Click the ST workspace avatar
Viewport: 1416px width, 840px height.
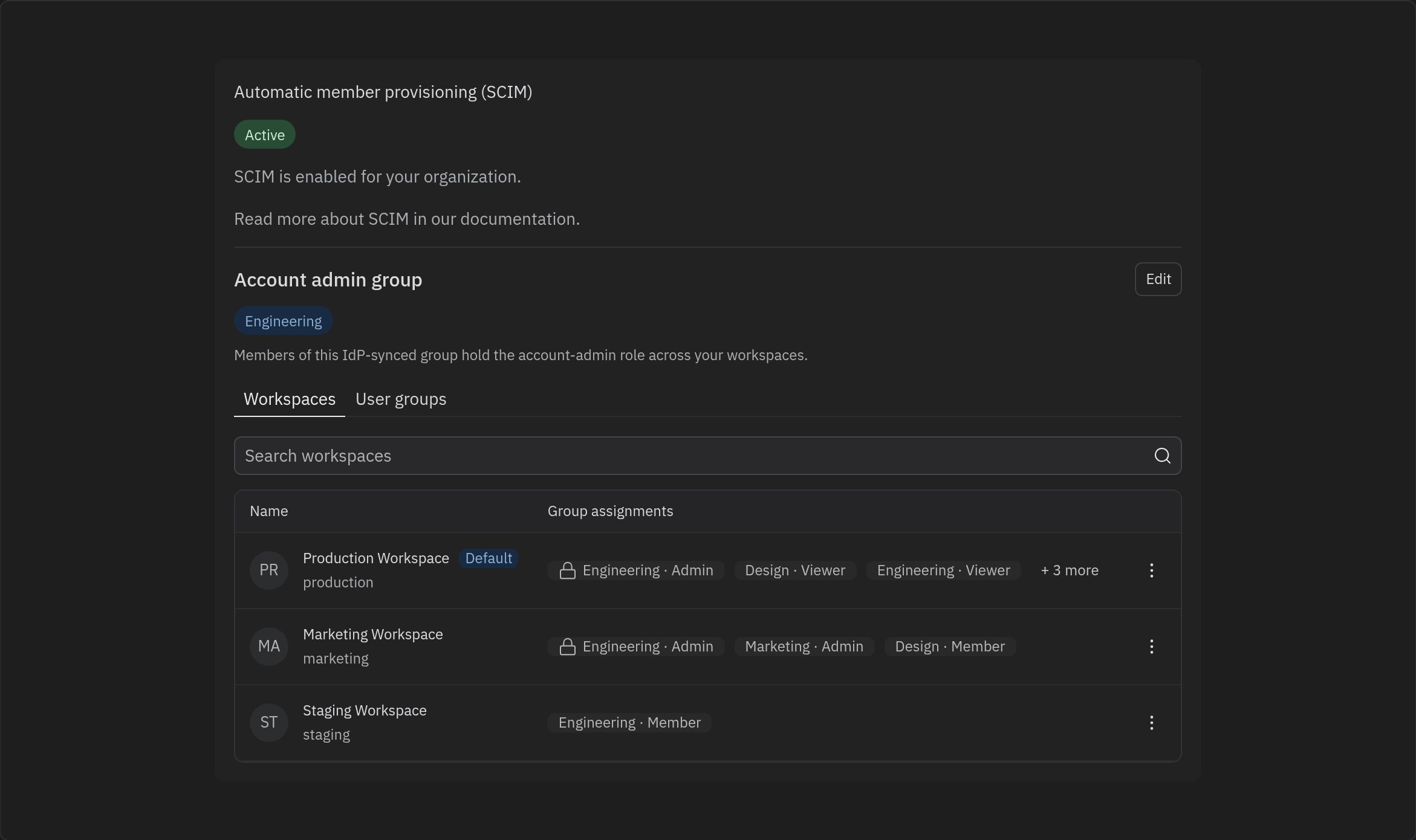coord(269,723)
